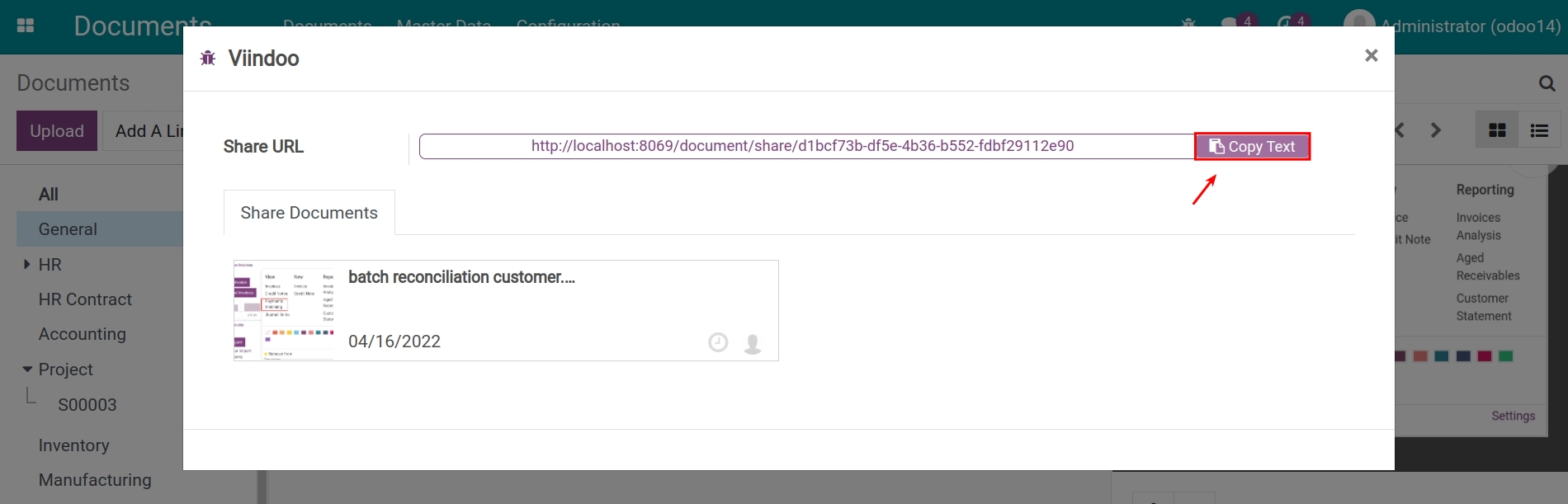Select the S00003 sub-workspace
1568x504 pixels.
click(87, 405)
